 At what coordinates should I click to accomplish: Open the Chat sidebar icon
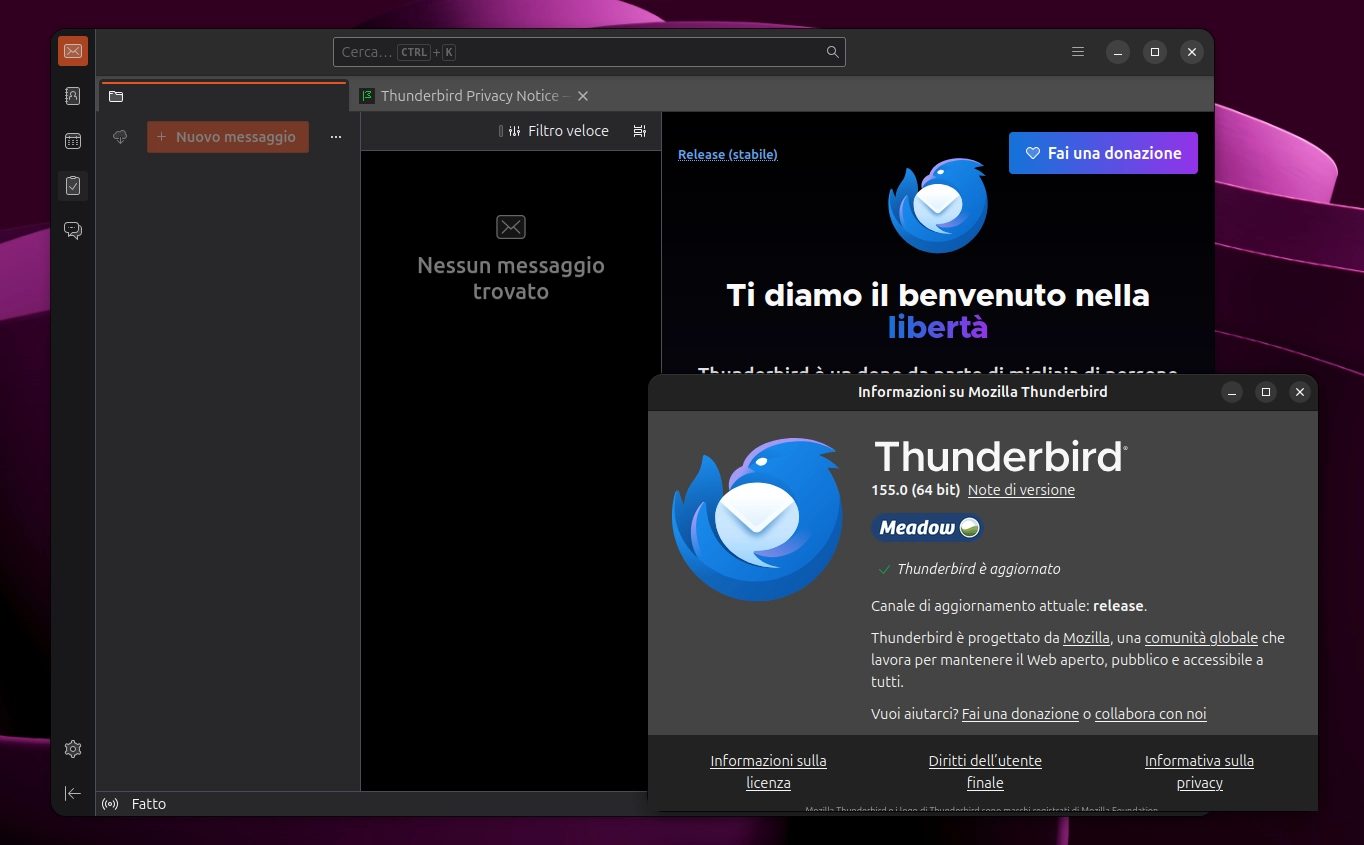[73, 230]
